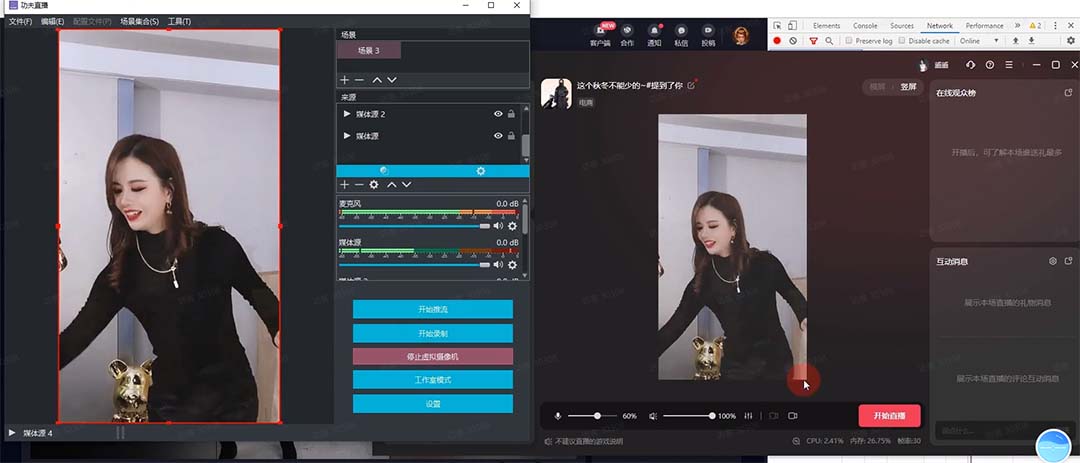
Task: Toggle visibility of 媒体源 2
Action: click(498, 114)
